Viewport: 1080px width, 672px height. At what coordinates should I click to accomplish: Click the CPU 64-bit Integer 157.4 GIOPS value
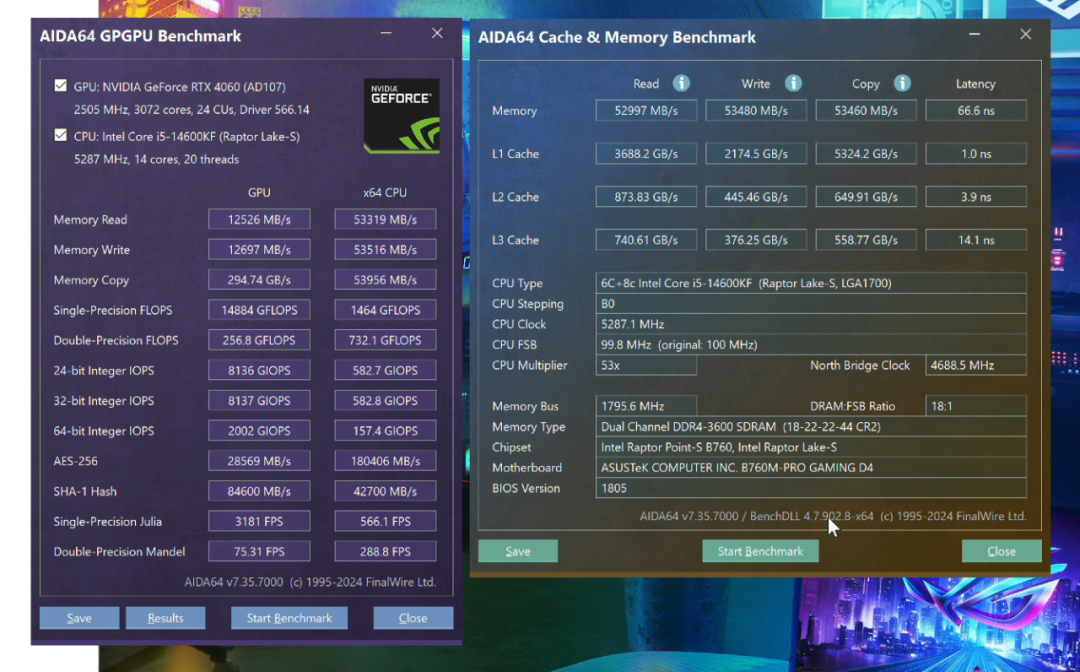pos(385,430)
